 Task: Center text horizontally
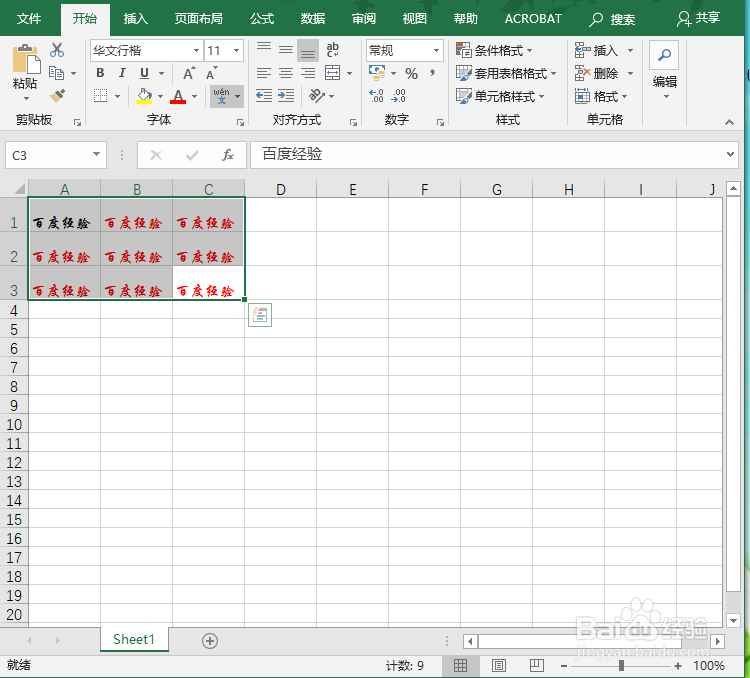coord(286,73)
